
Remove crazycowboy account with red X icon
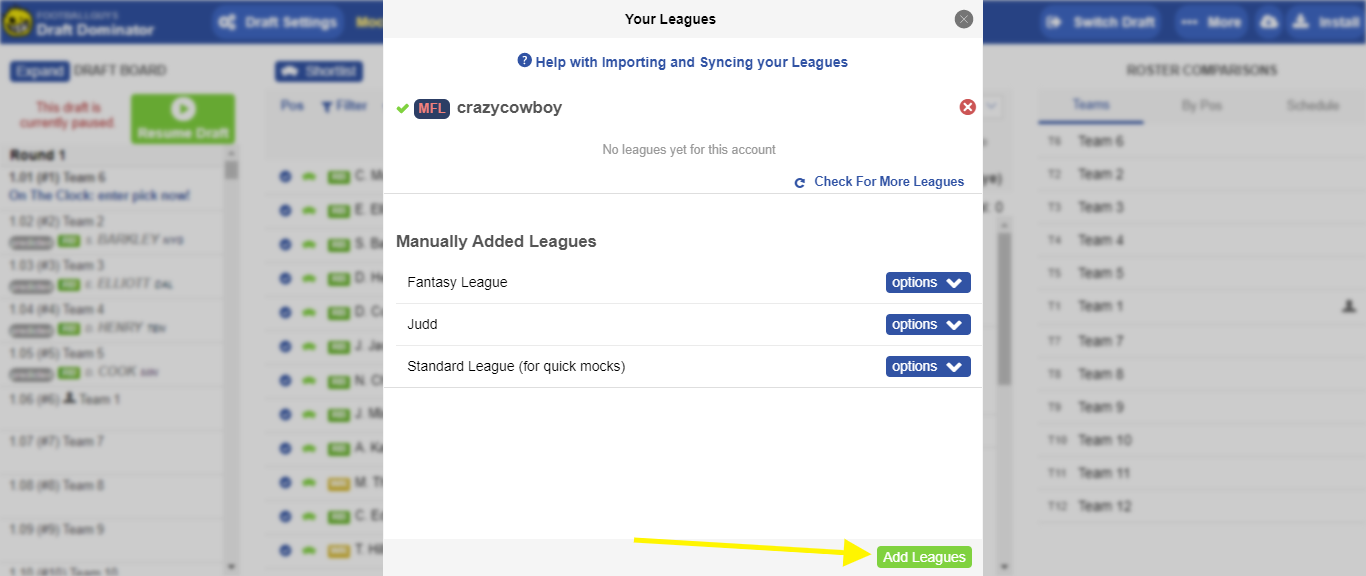[967, 107]
